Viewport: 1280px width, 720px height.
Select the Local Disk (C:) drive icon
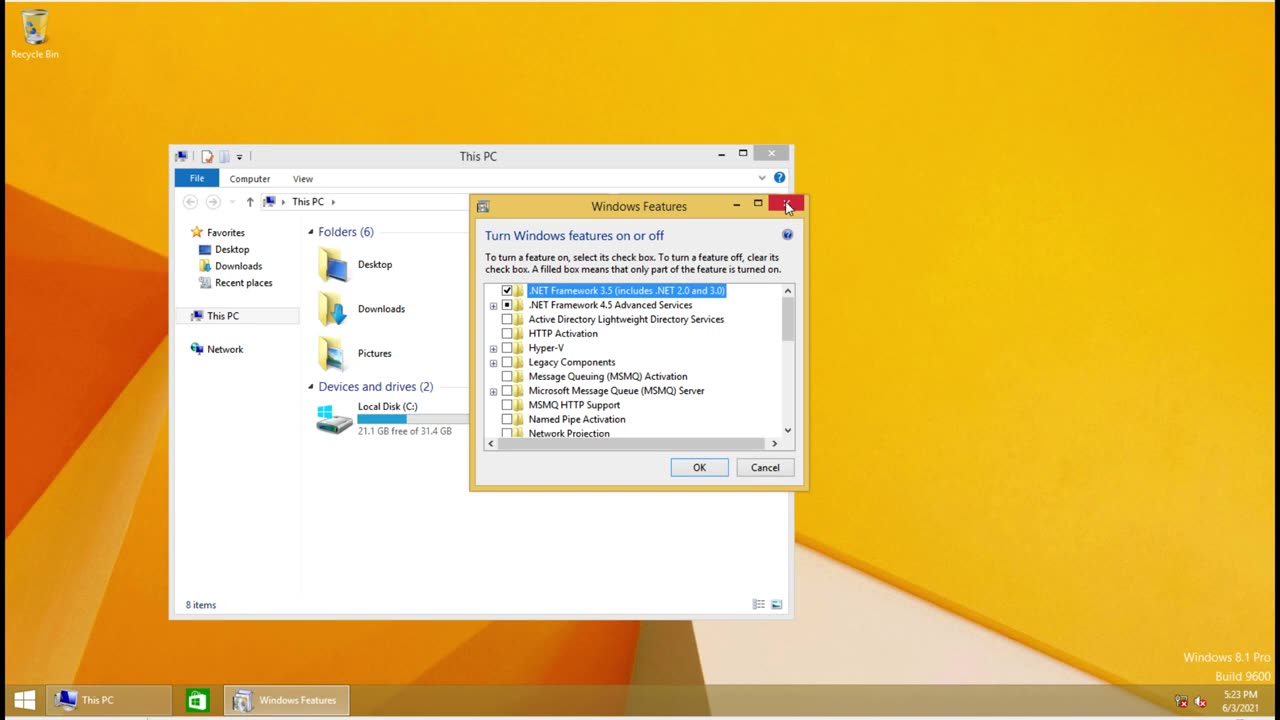[x=334, y=420]
